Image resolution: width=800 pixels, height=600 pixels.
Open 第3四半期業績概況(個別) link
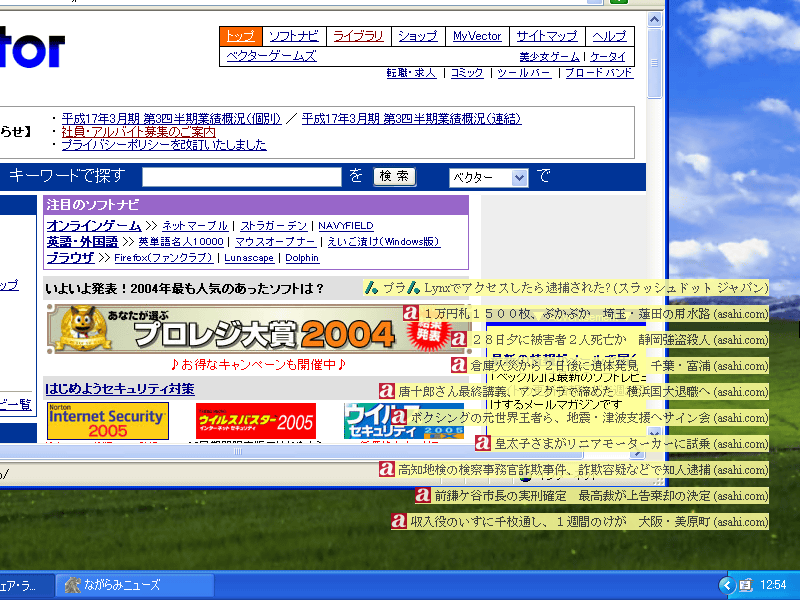(171, 119)
